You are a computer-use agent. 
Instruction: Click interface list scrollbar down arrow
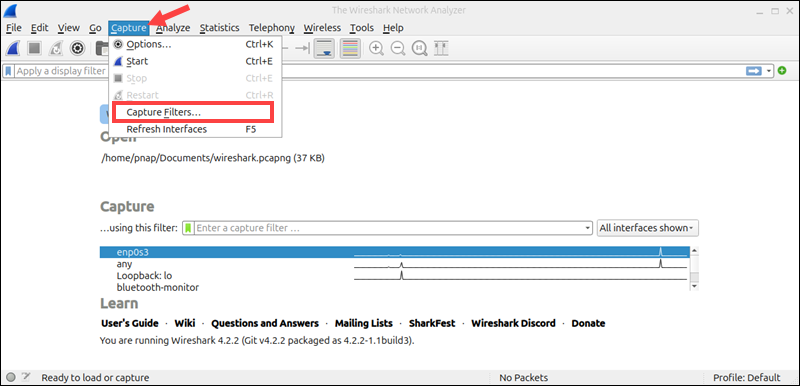click(694, 287)
